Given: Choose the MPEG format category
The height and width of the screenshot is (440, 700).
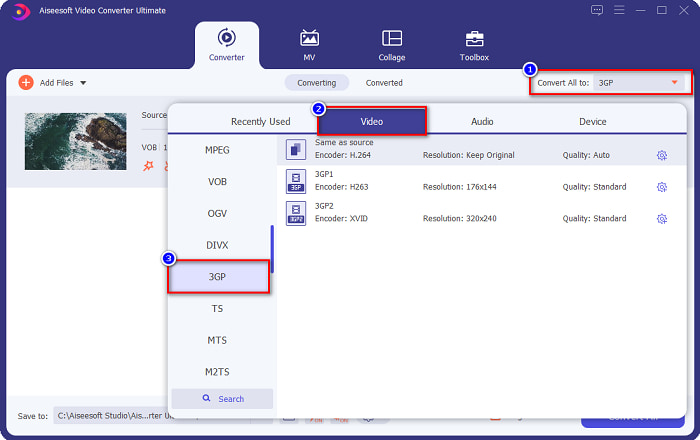Looking at the screenshot, I should (217, 150).
